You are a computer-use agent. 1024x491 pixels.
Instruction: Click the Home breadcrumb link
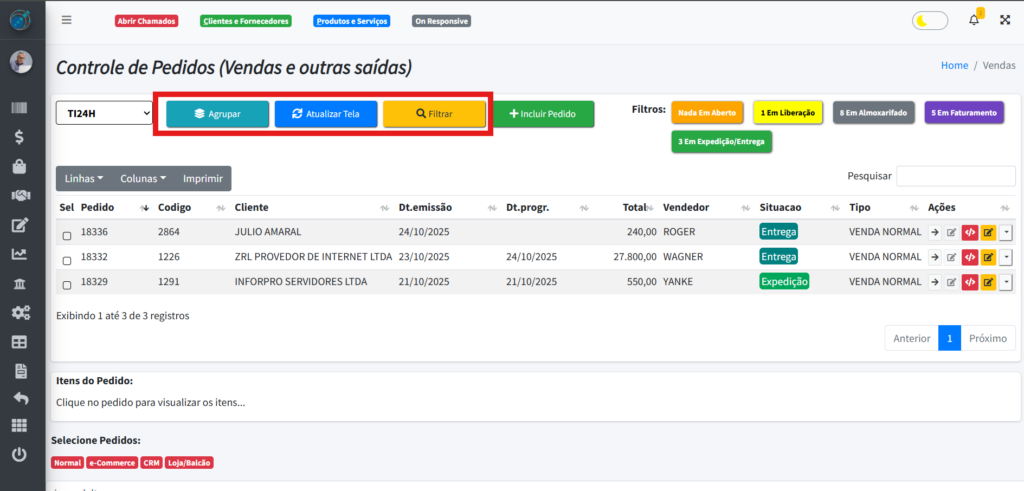[x=954, y=65]
